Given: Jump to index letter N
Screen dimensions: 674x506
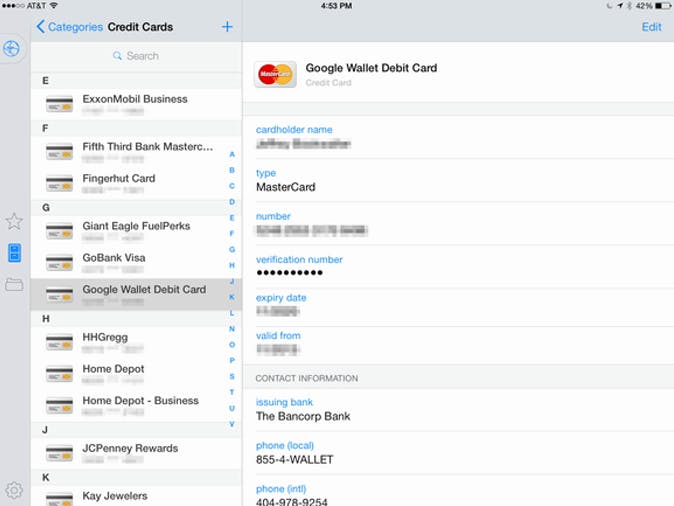Looking at the screenshot, I should [232, 329].
